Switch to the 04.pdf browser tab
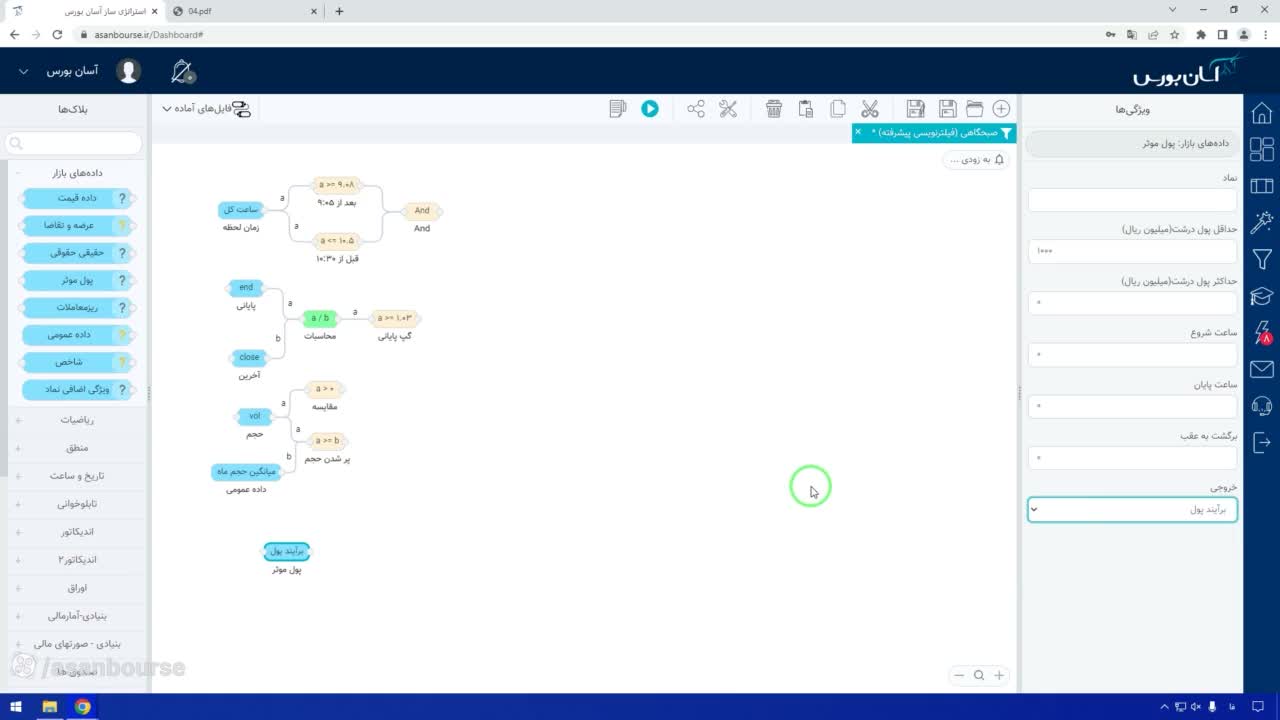Screen dimensions: 1280x720 pos(243,11)
